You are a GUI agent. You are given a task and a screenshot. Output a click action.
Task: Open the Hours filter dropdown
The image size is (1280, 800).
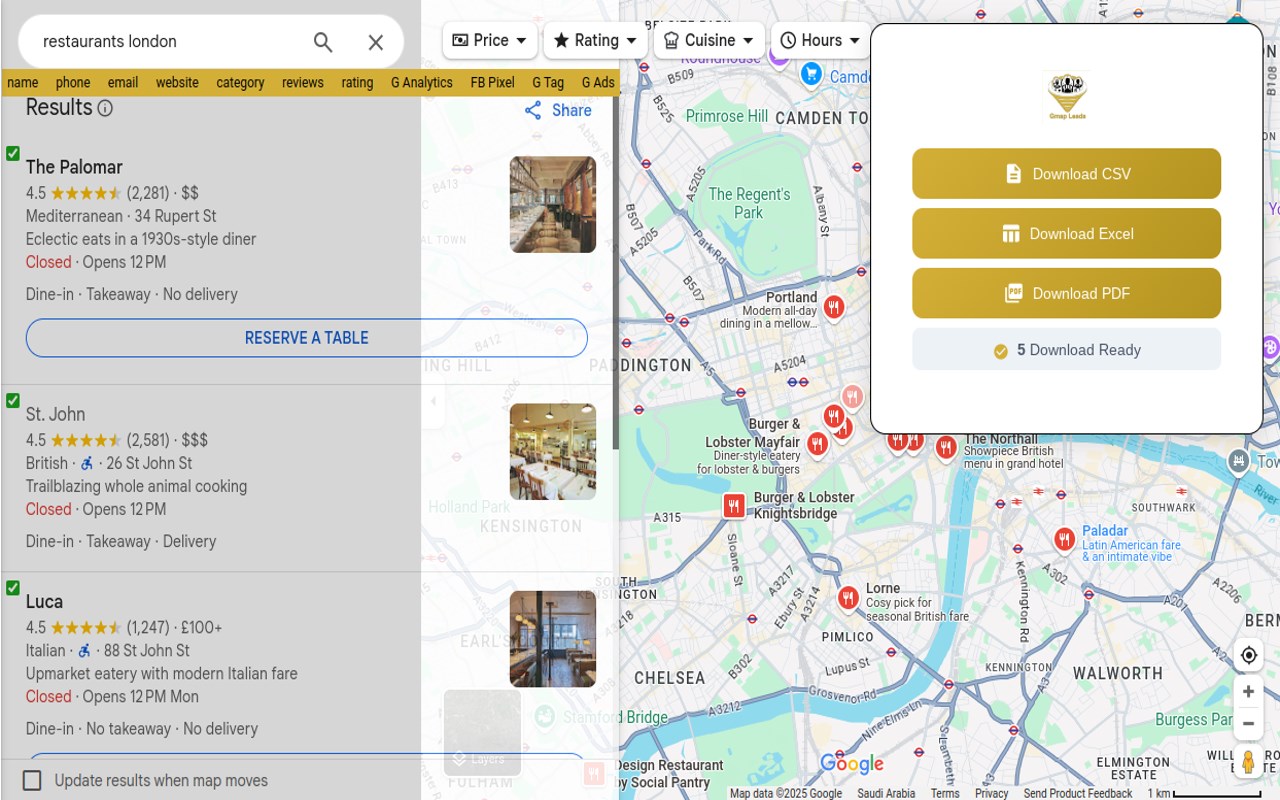820,41
